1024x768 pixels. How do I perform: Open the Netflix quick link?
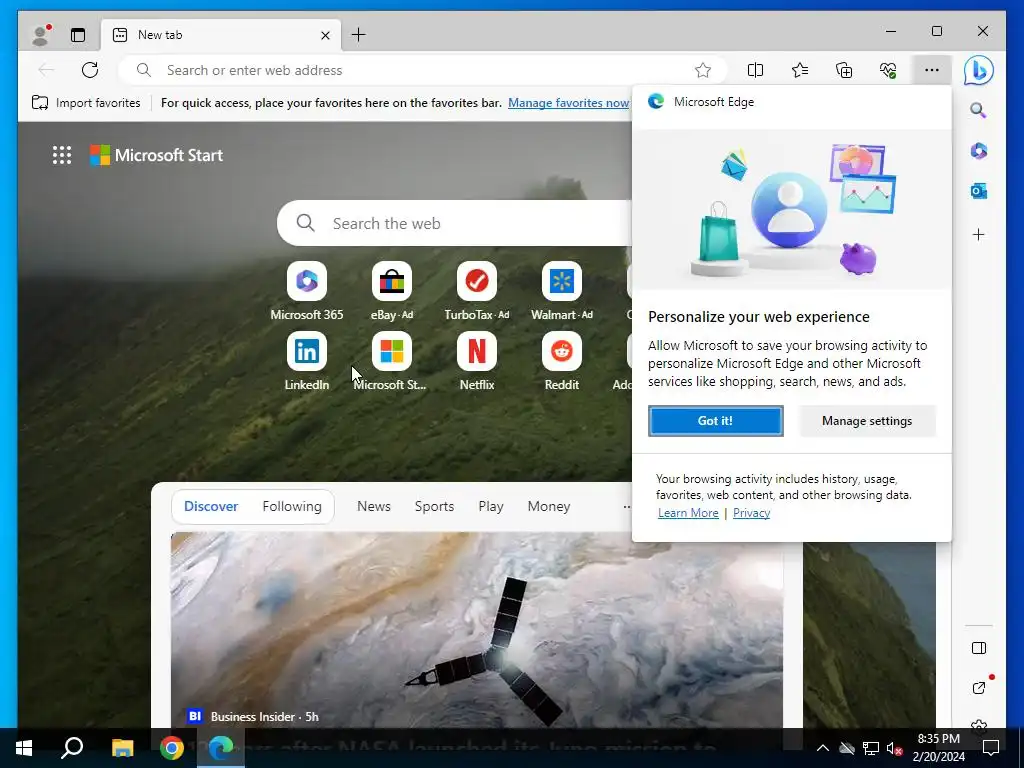click(x=477, y=361)
